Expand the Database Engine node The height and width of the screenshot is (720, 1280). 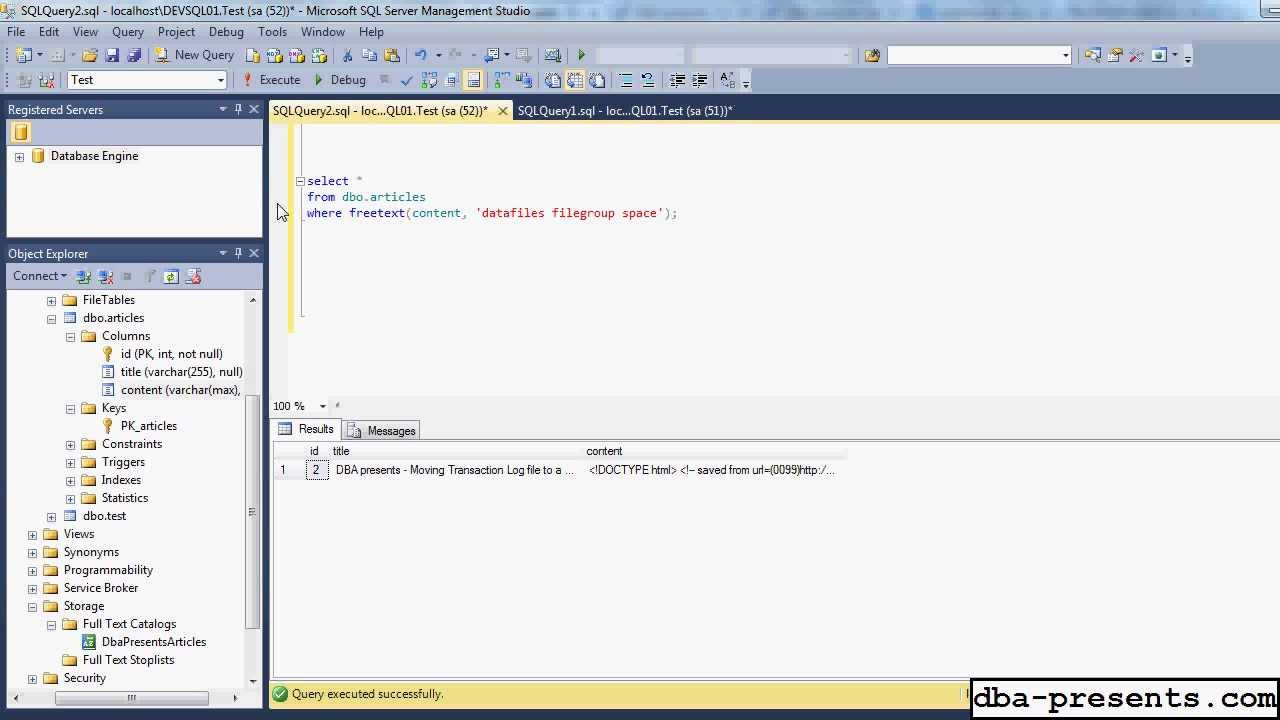pos(19,157)
